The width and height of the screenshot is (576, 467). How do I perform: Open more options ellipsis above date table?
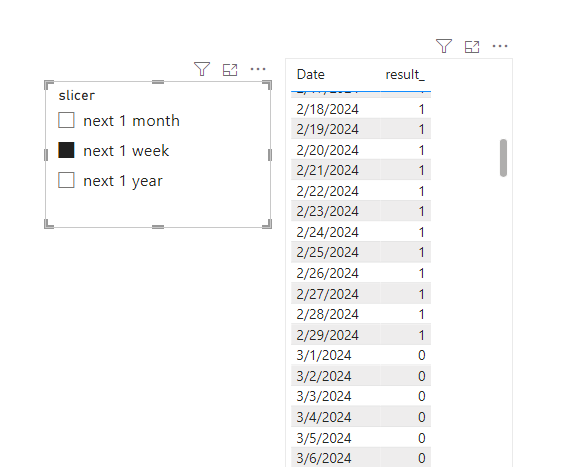pyautogui.click(x=500, y=46)
